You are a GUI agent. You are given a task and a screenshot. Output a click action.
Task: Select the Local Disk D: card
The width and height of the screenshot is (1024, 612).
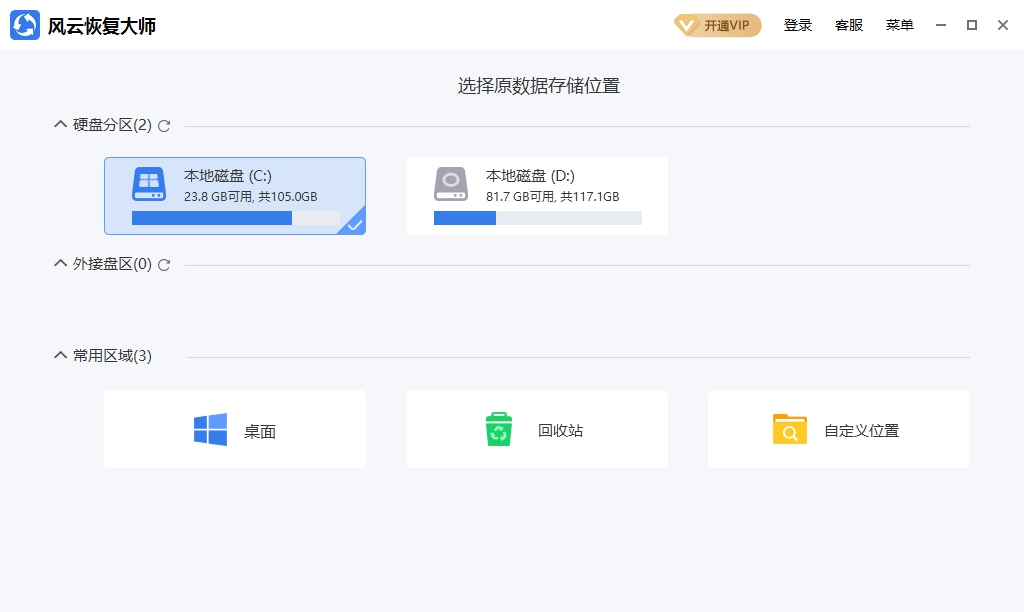537,195
